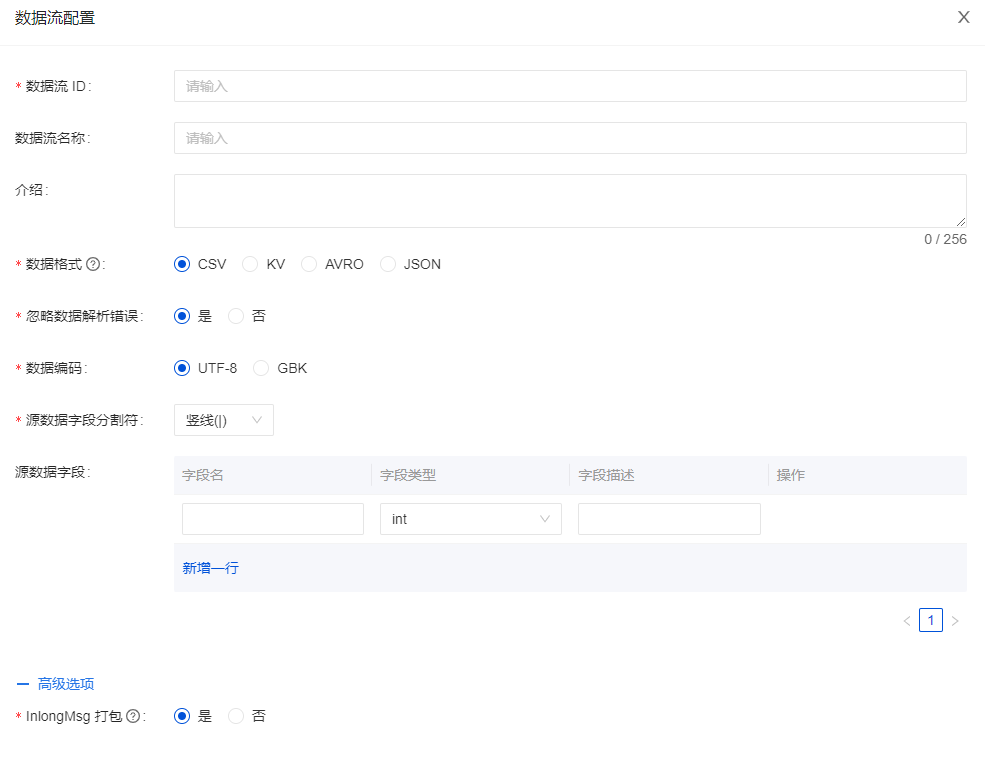Open field type int dropdown
This screenshot has height=760, width=985.
(470, 519)
